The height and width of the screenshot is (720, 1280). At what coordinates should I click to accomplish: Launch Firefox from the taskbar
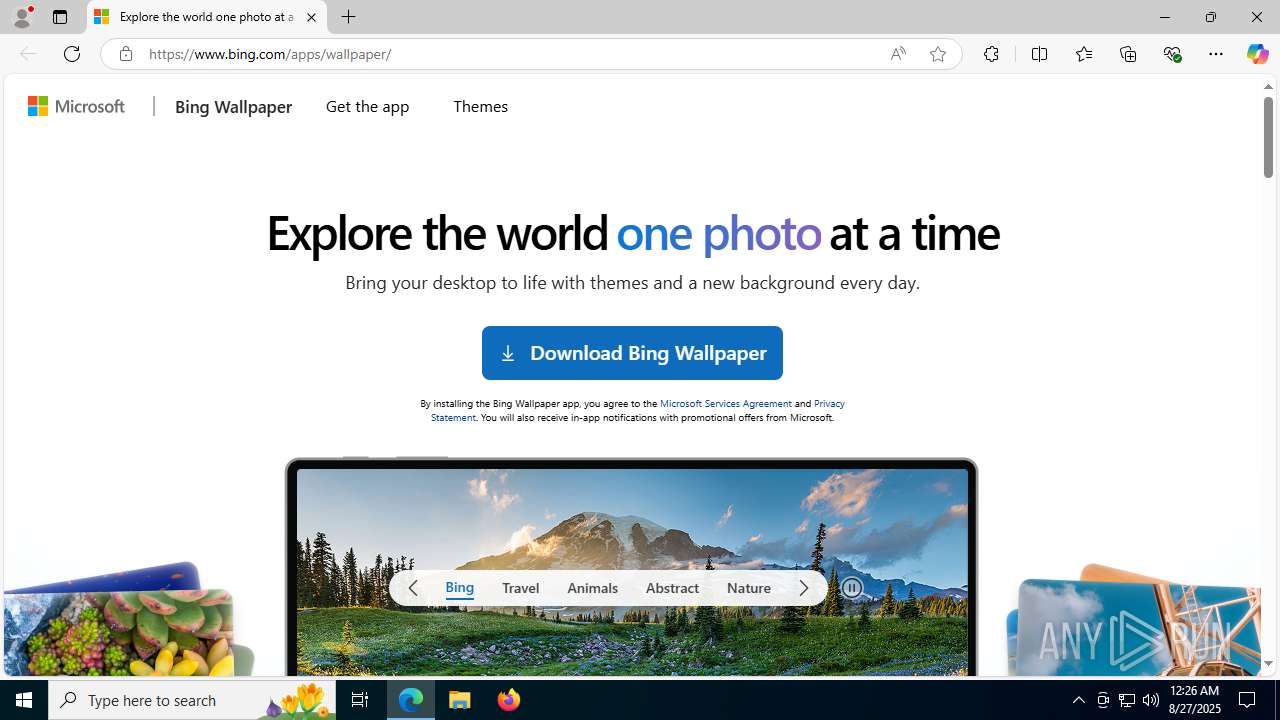pos(509,700)
